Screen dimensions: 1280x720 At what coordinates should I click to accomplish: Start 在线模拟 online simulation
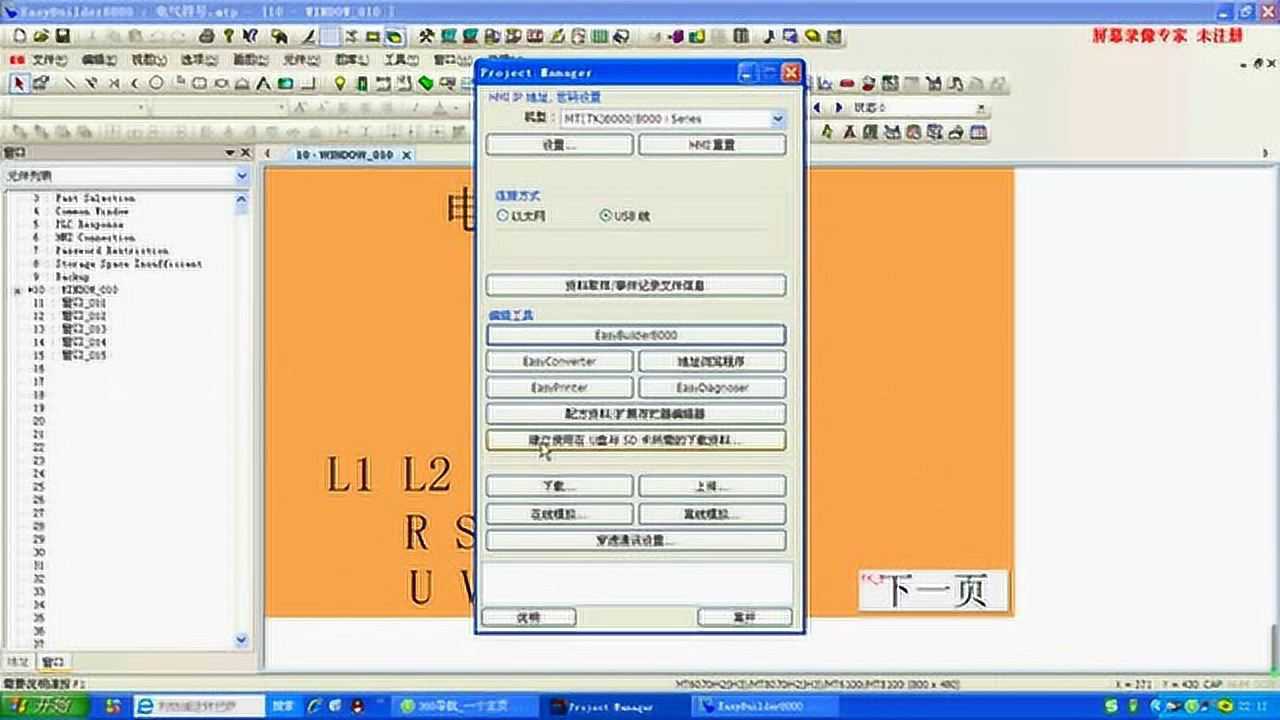tap(560, 513)
